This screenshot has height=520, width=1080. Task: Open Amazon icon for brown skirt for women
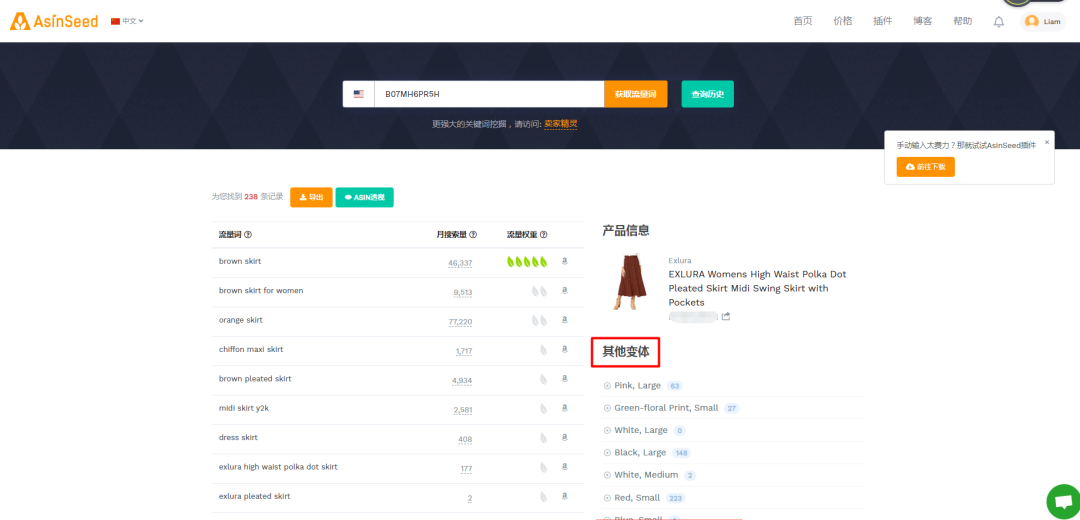coord(565,291)
